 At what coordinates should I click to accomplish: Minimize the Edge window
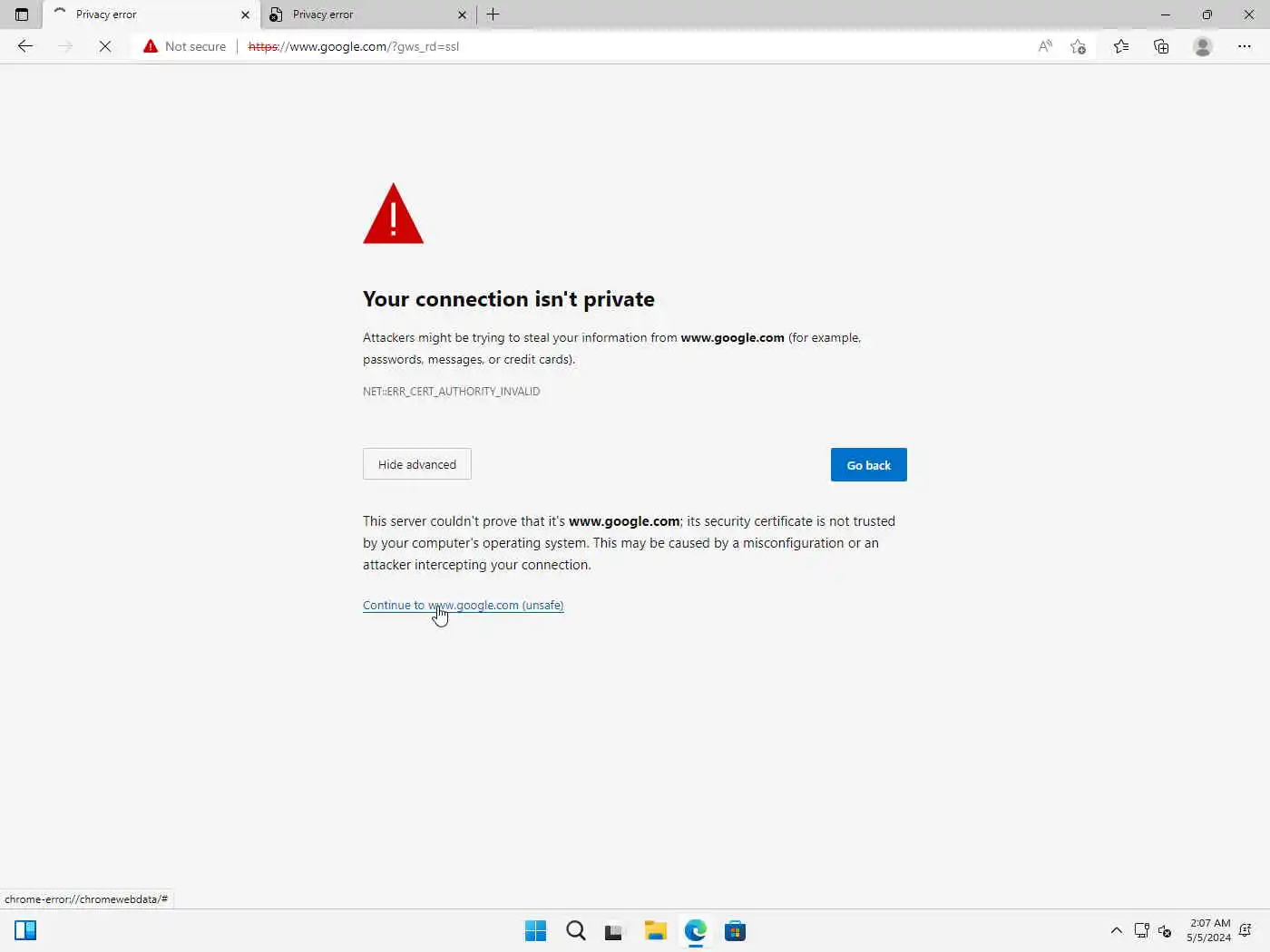tap(1166, 15)
